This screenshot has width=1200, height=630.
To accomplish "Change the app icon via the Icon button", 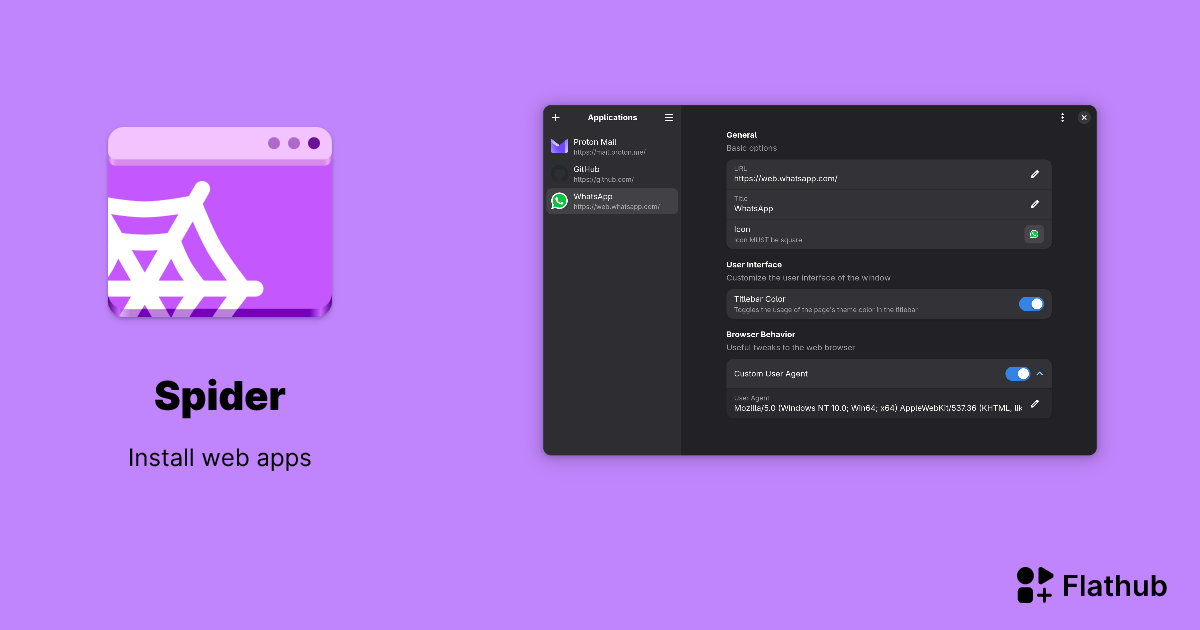I will point(1035,234).
